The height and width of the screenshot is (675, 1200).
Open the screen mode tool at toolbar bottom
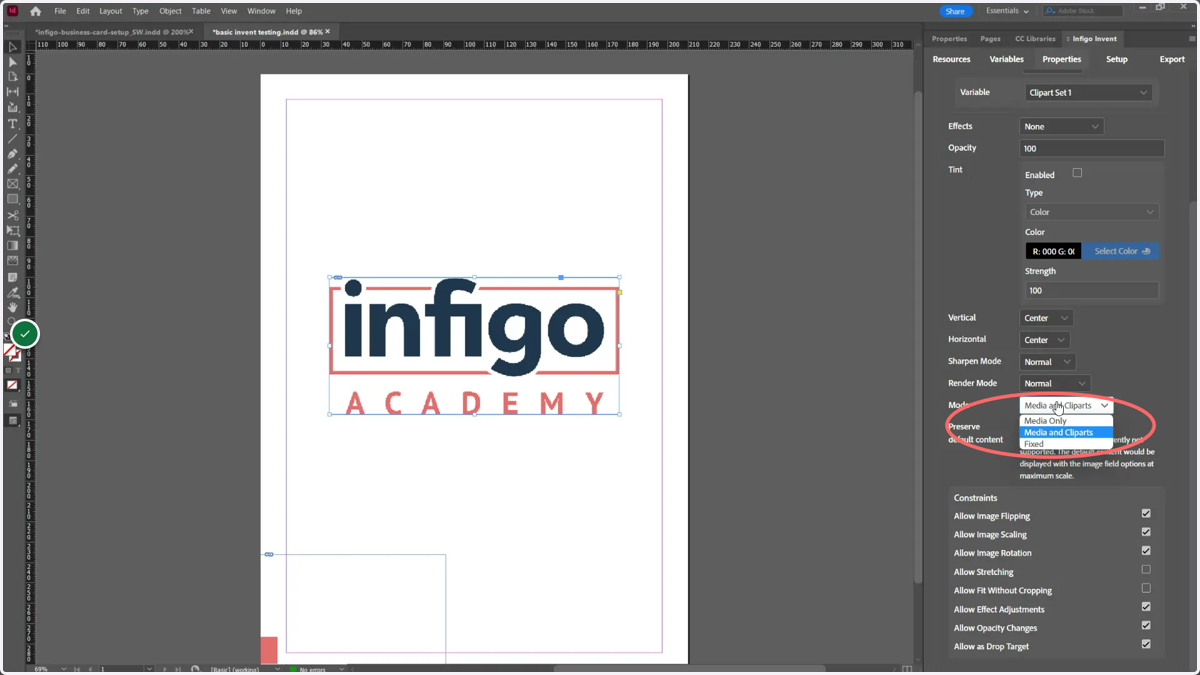13,421
